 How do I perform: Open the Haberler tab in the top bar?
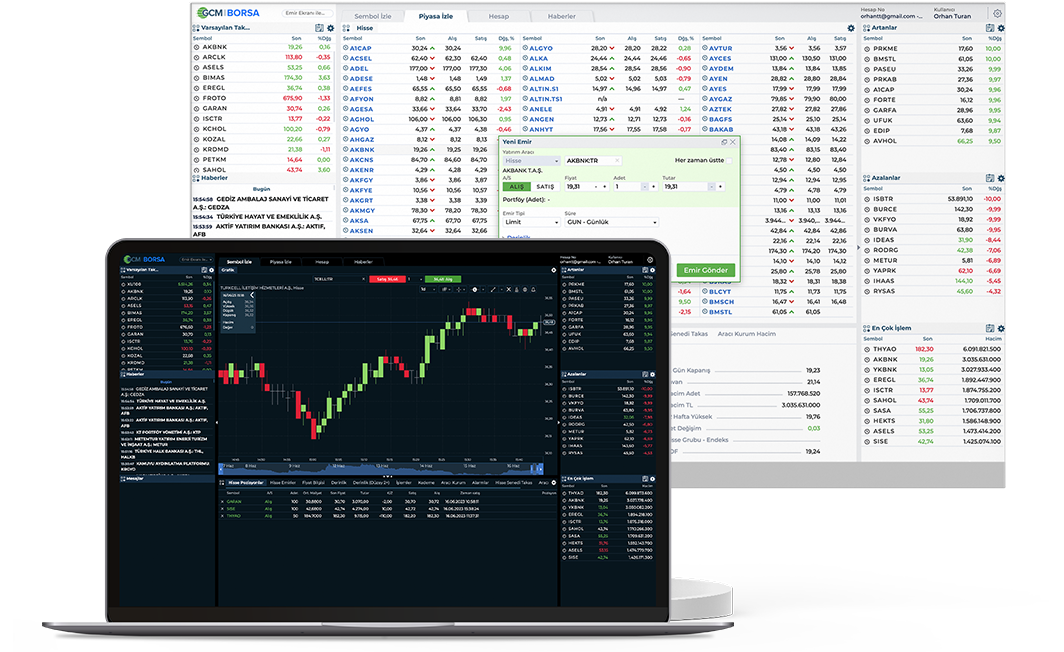click(562, 16)
